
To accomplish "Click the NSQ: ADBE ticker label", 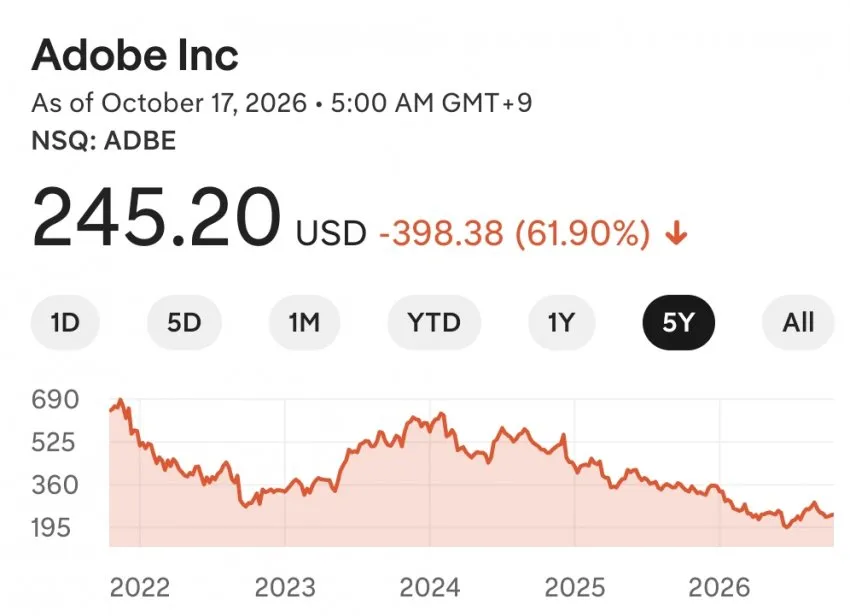I will (x=104, y=140).
